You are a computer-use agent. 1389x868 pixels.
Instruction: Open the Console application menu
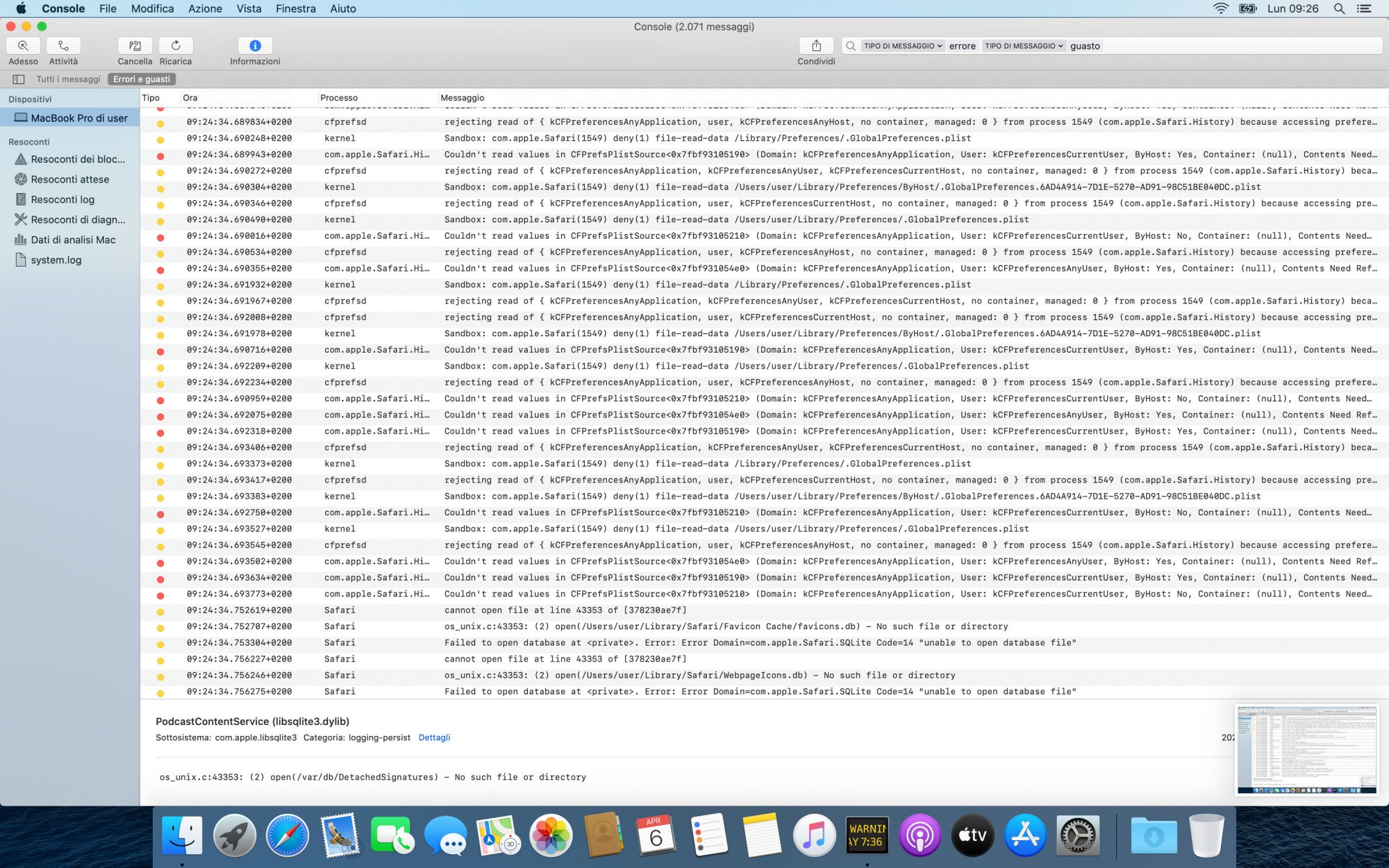[63, 8]
